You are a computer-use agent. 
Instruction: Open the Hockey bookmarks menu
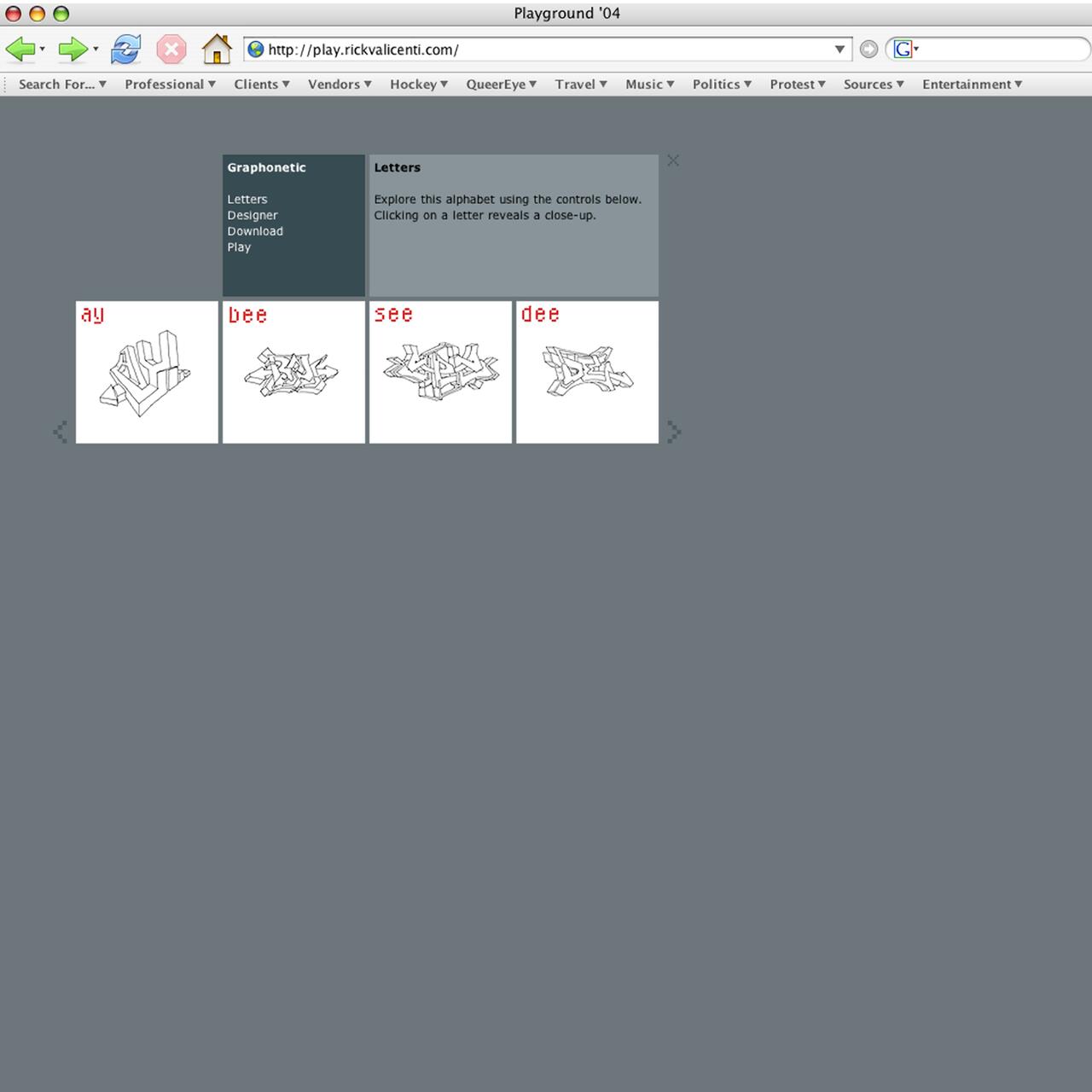pyautogui.click(x=418, y=84)
